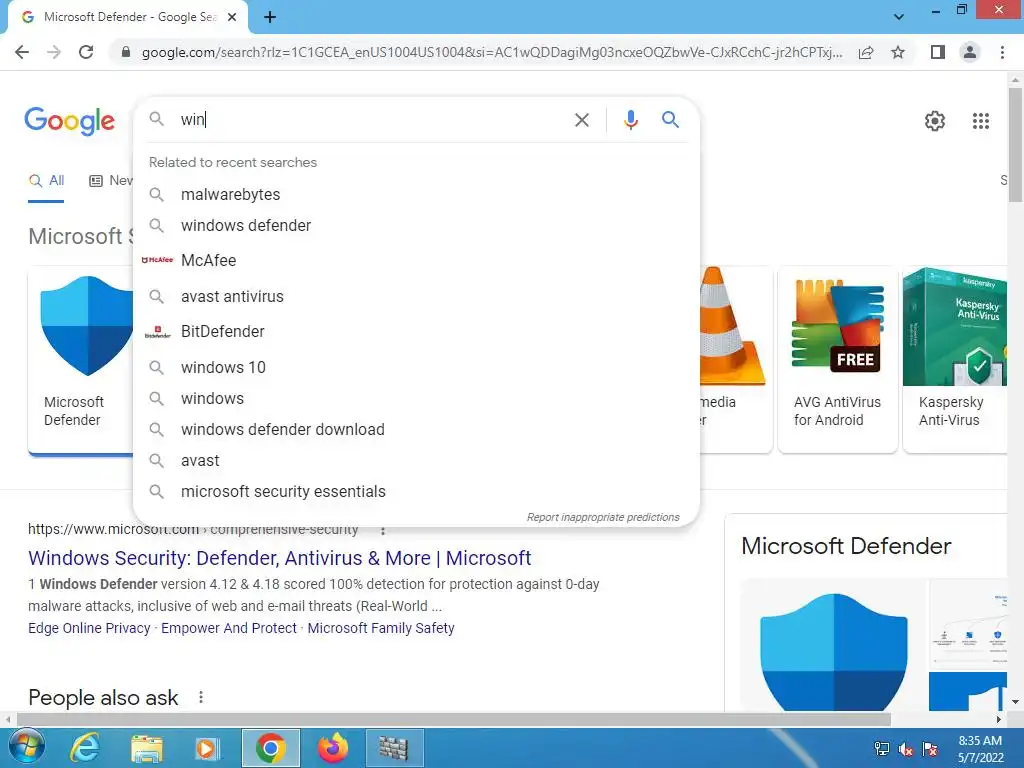Open media player taskbar icon
This screenshot has height=768, width=1024.
(208, 748)
